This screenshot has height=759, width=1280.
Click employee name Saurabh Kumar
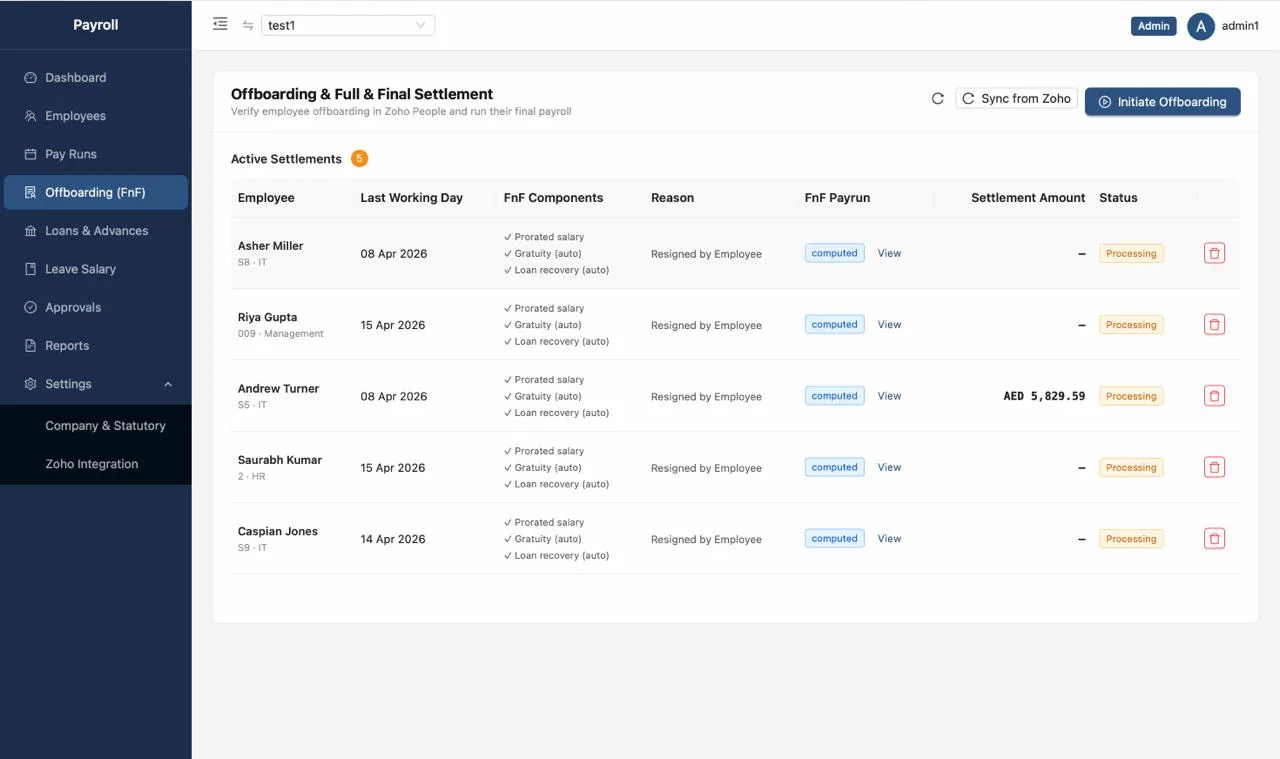(x=280, y=460)
